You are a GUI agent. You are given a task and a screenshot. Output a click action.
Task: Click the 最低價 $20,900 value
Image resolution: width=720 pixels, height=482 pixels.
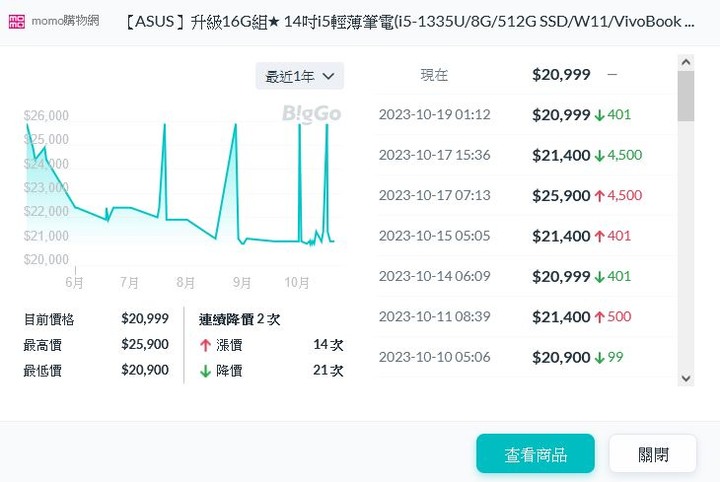click(145, 370)
